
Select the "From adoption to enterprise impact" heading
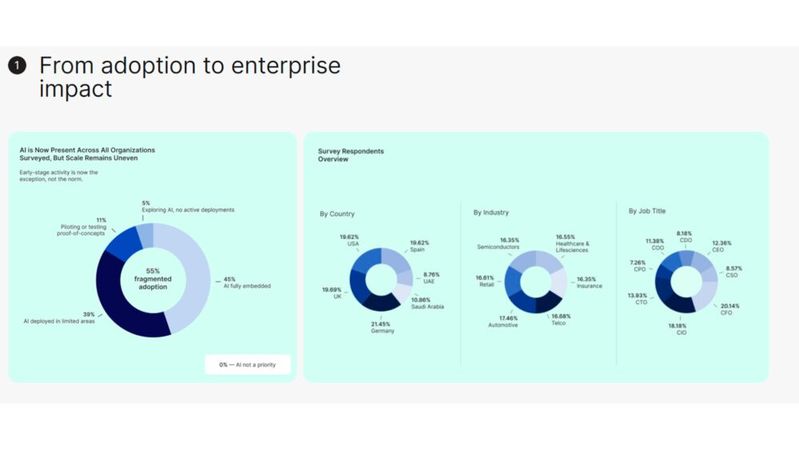189,77
